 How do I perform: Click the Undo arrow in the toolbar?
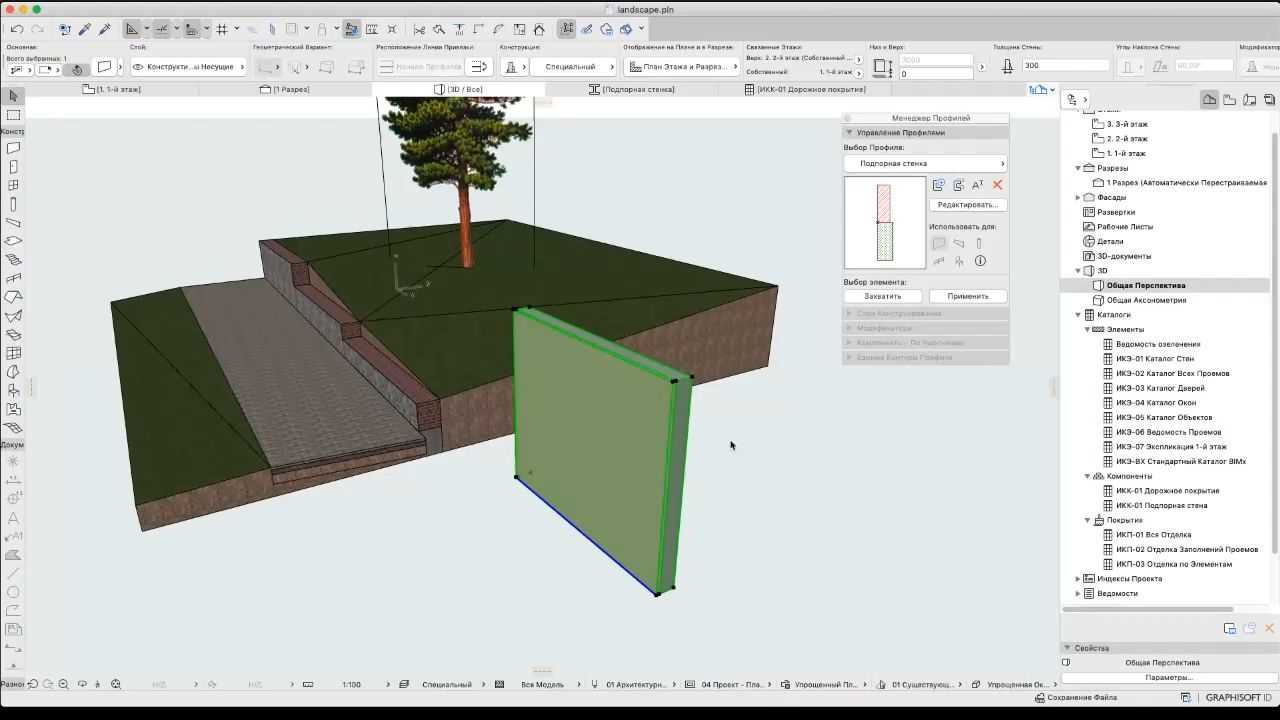(x=17, y=29)
